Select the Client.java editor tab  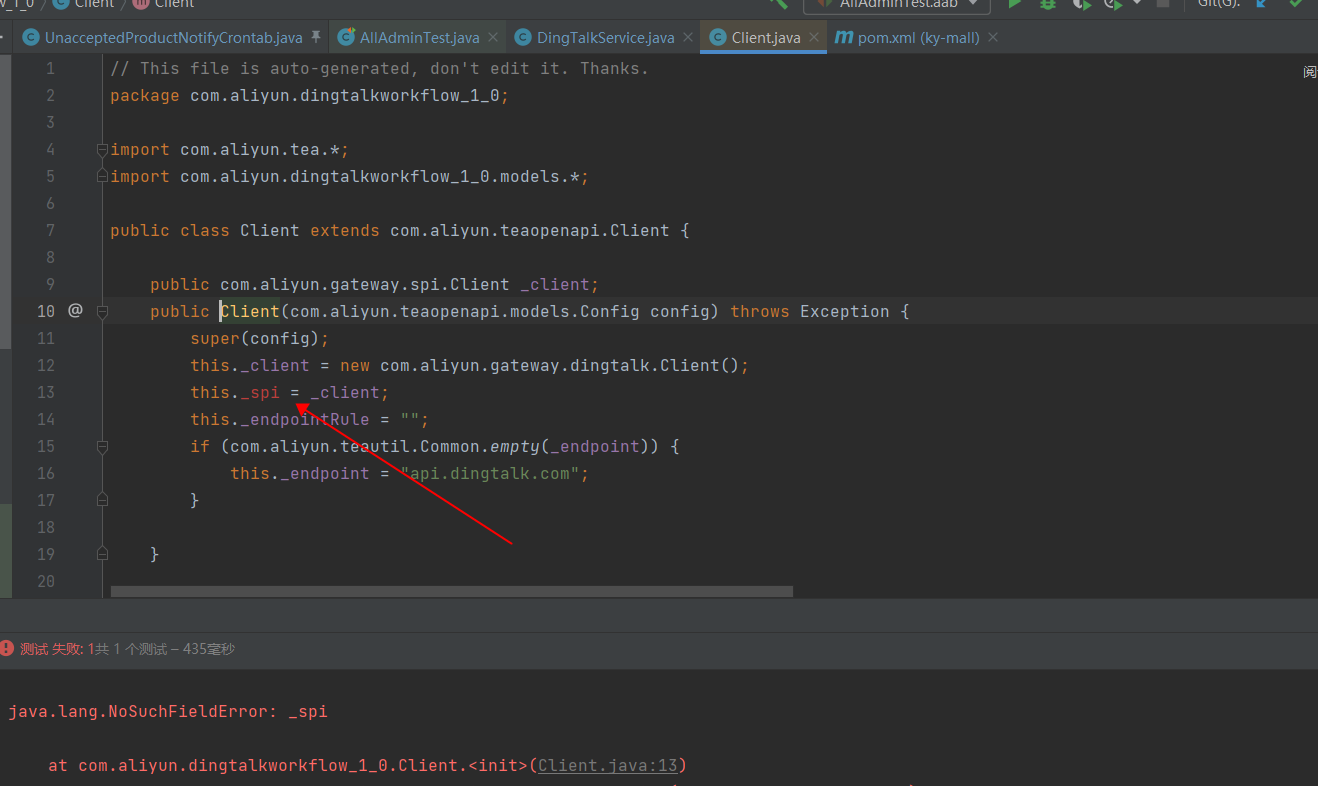pos(765,38)
